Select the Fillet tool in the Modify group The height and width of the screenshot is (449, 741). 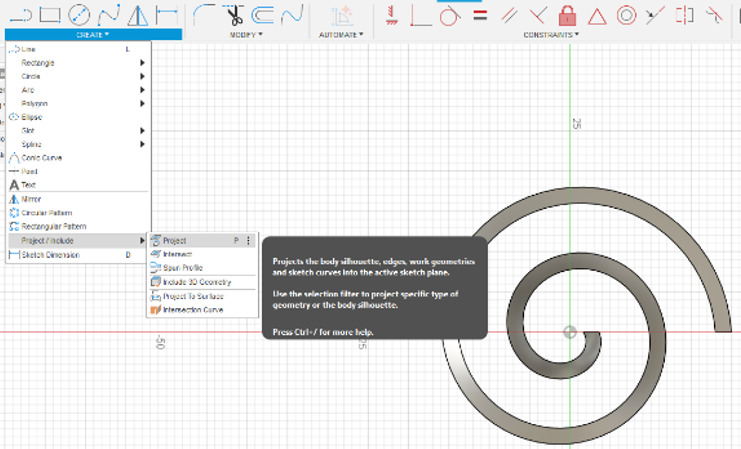(x=204, y=14)
